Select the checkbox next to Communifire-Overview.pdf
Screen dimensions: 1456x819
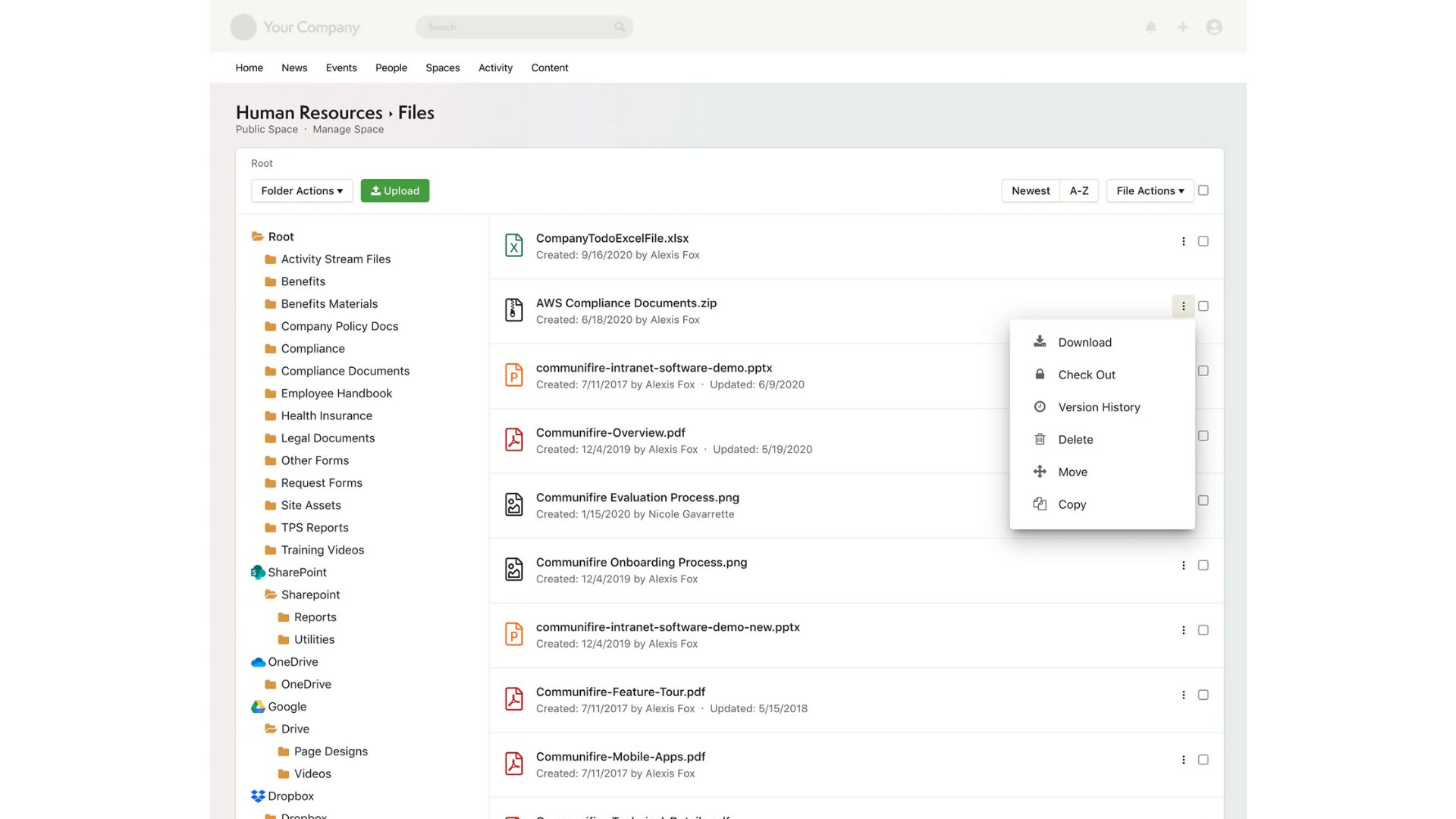[1203, 435]
